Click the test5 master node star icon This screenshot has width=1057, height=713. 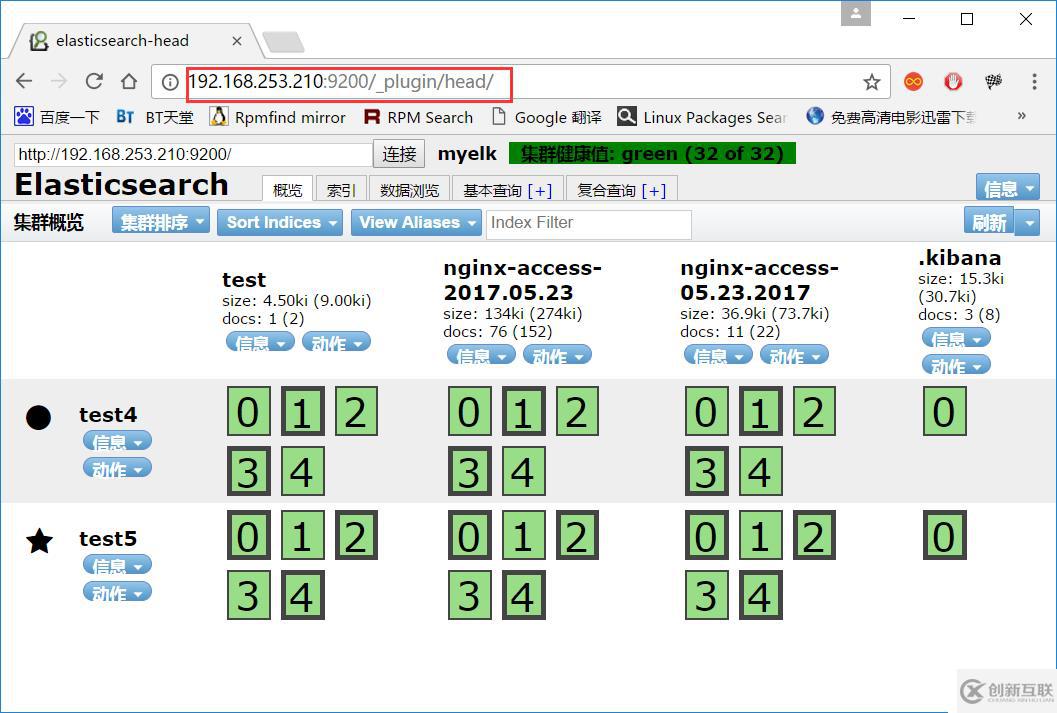click(x=39, y=540)
